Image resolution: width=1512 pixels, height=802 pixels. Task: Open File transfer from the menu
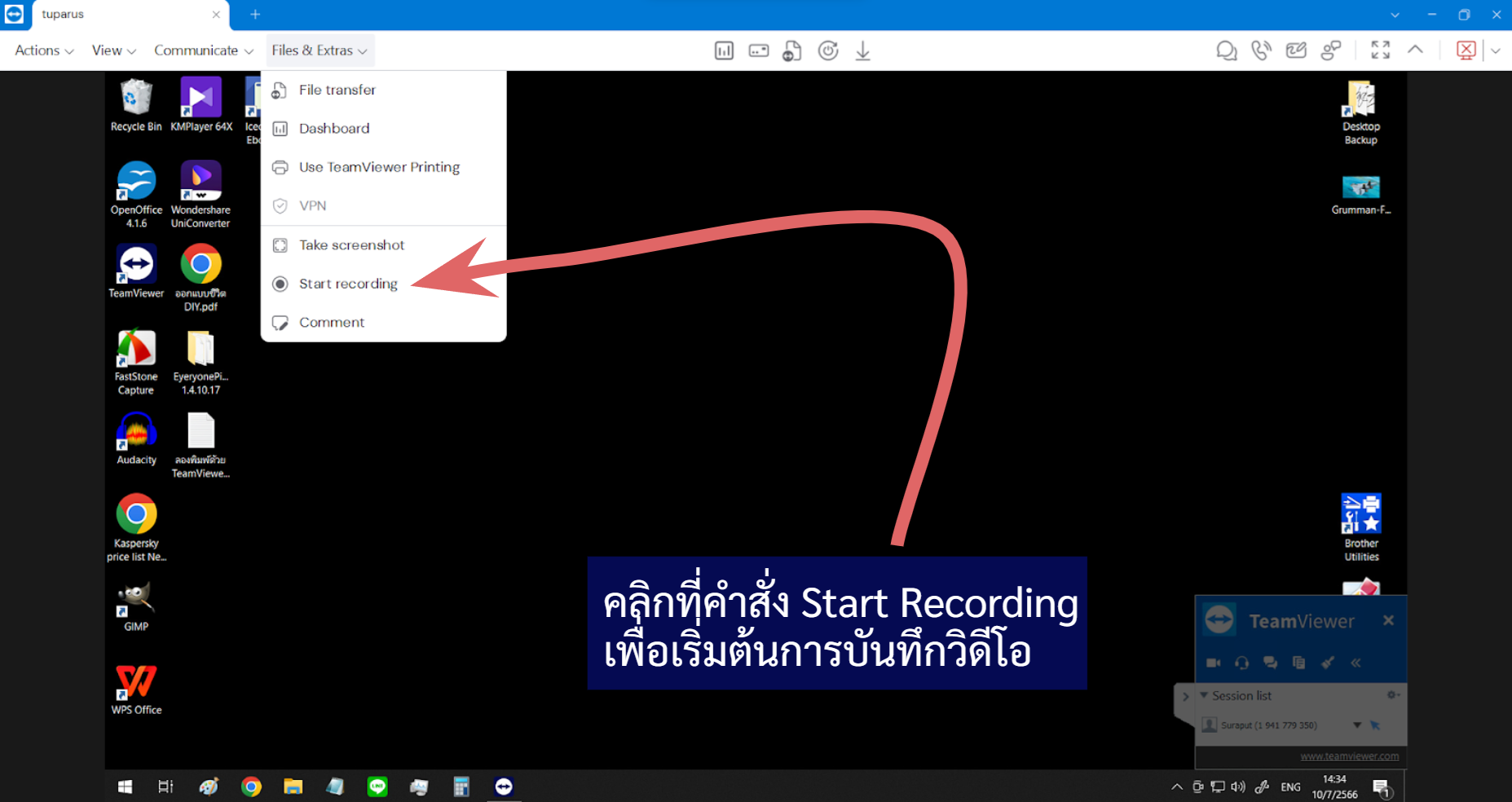337,90
